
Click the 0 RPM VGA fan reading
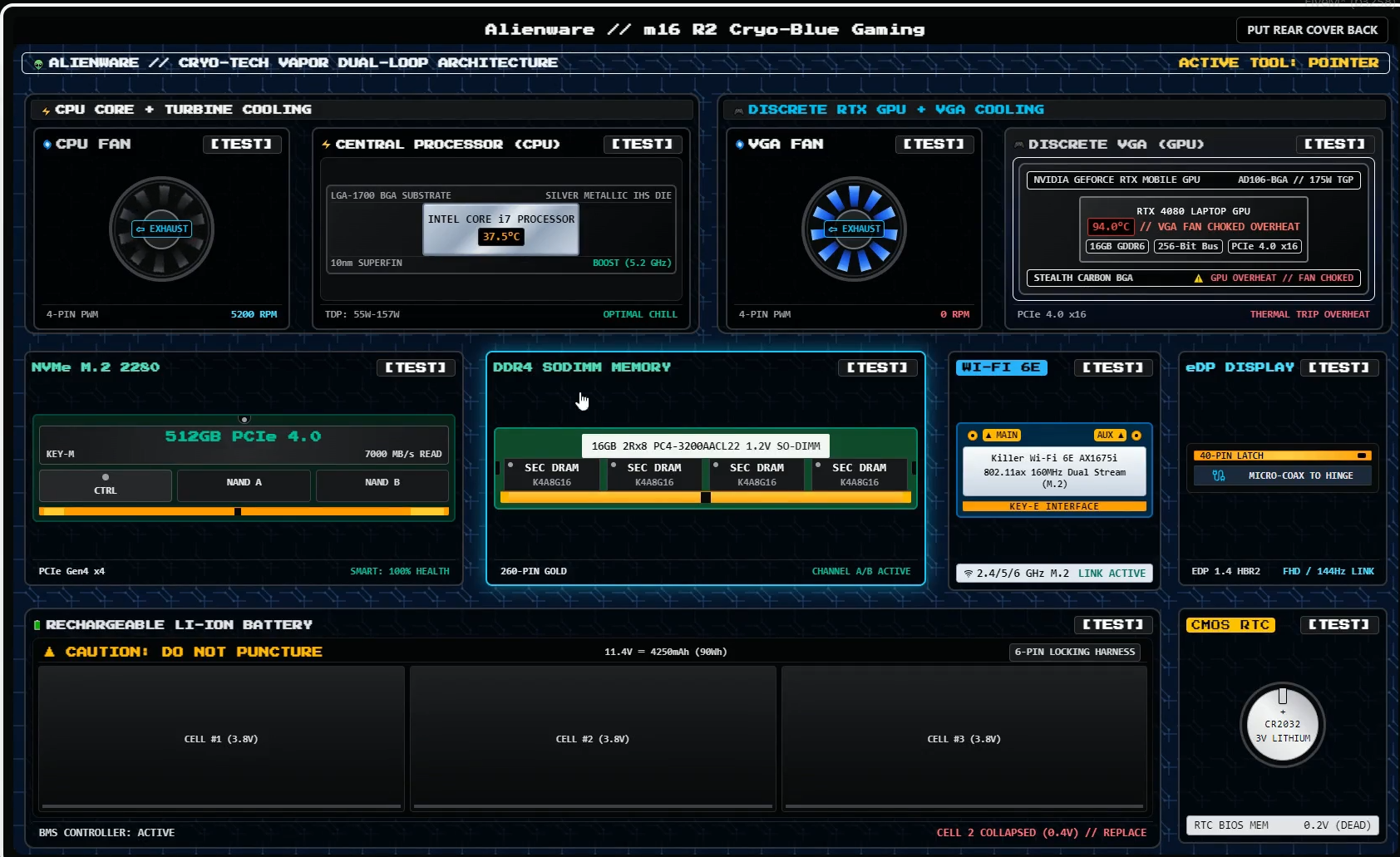(x=954, y=314)
